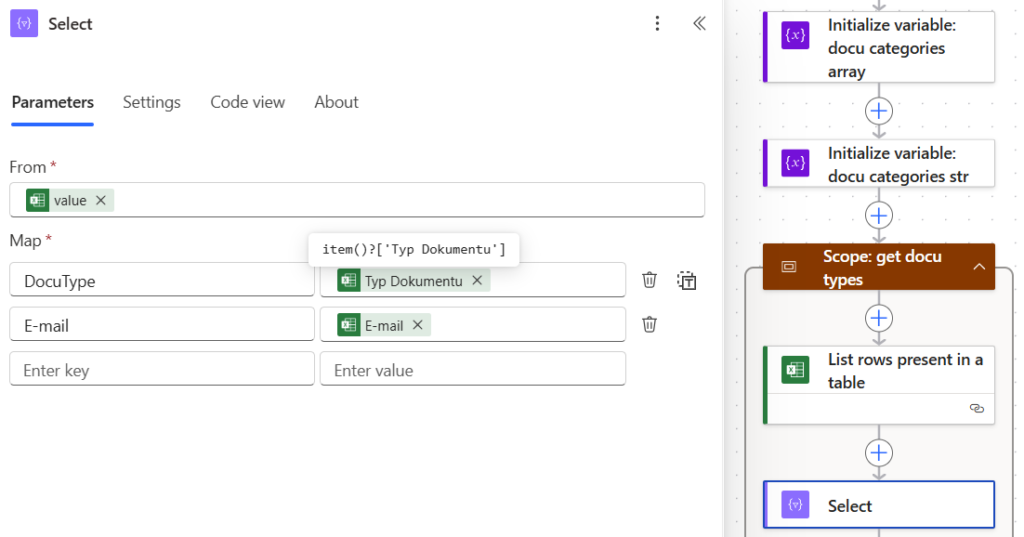Click the Enter key placeholder field
Screen dimensions: 1024x537
162,370
